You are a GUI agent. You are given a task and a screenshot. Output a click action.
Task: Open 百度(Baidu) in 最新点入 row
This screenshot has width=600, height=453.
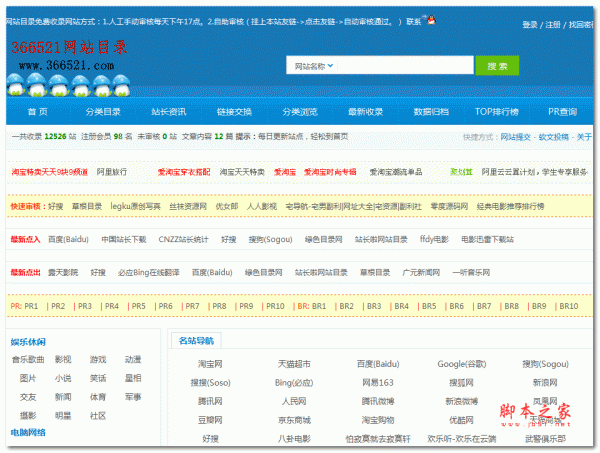[68, 240]
